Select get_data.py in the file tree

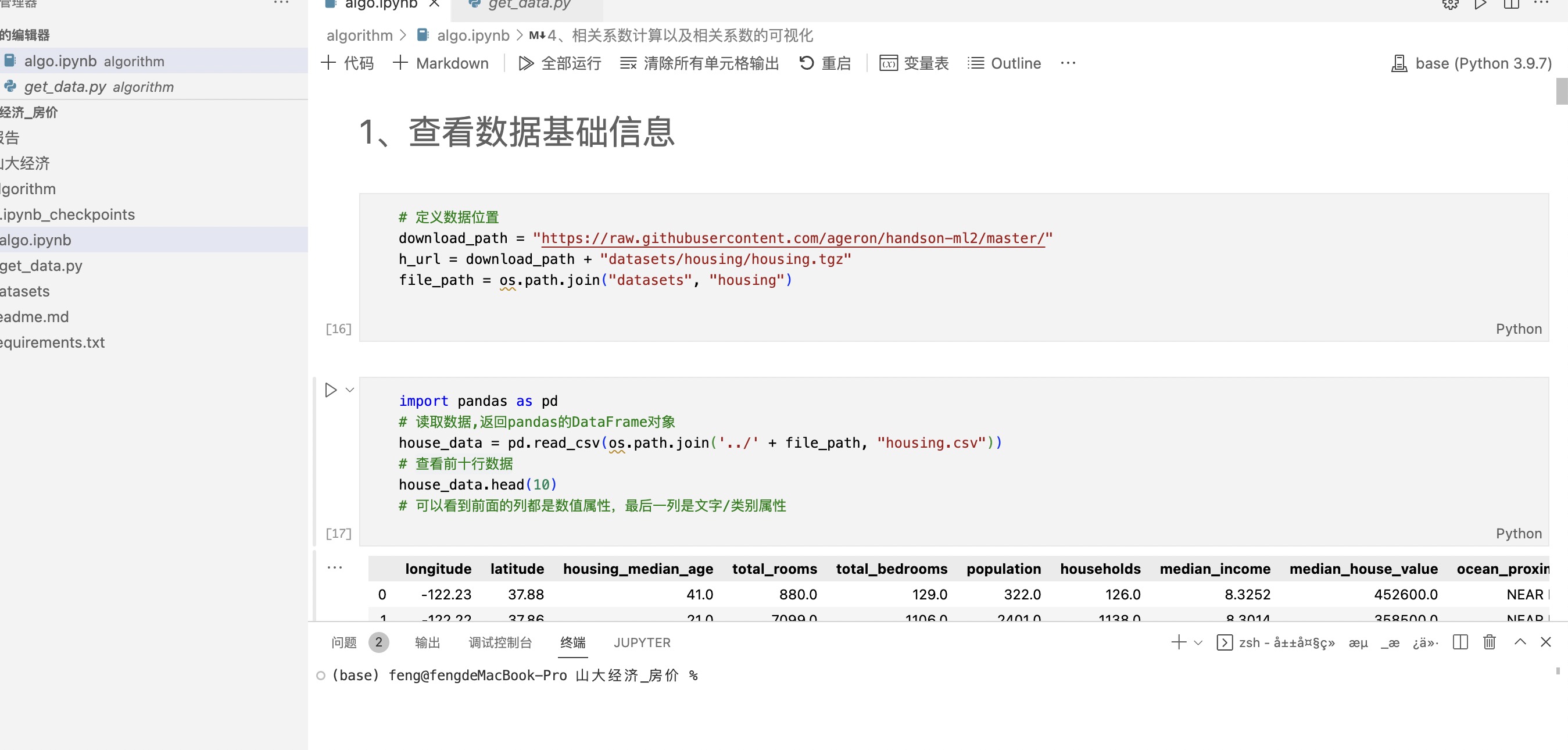pyautogui.click(x=153, y=266)
